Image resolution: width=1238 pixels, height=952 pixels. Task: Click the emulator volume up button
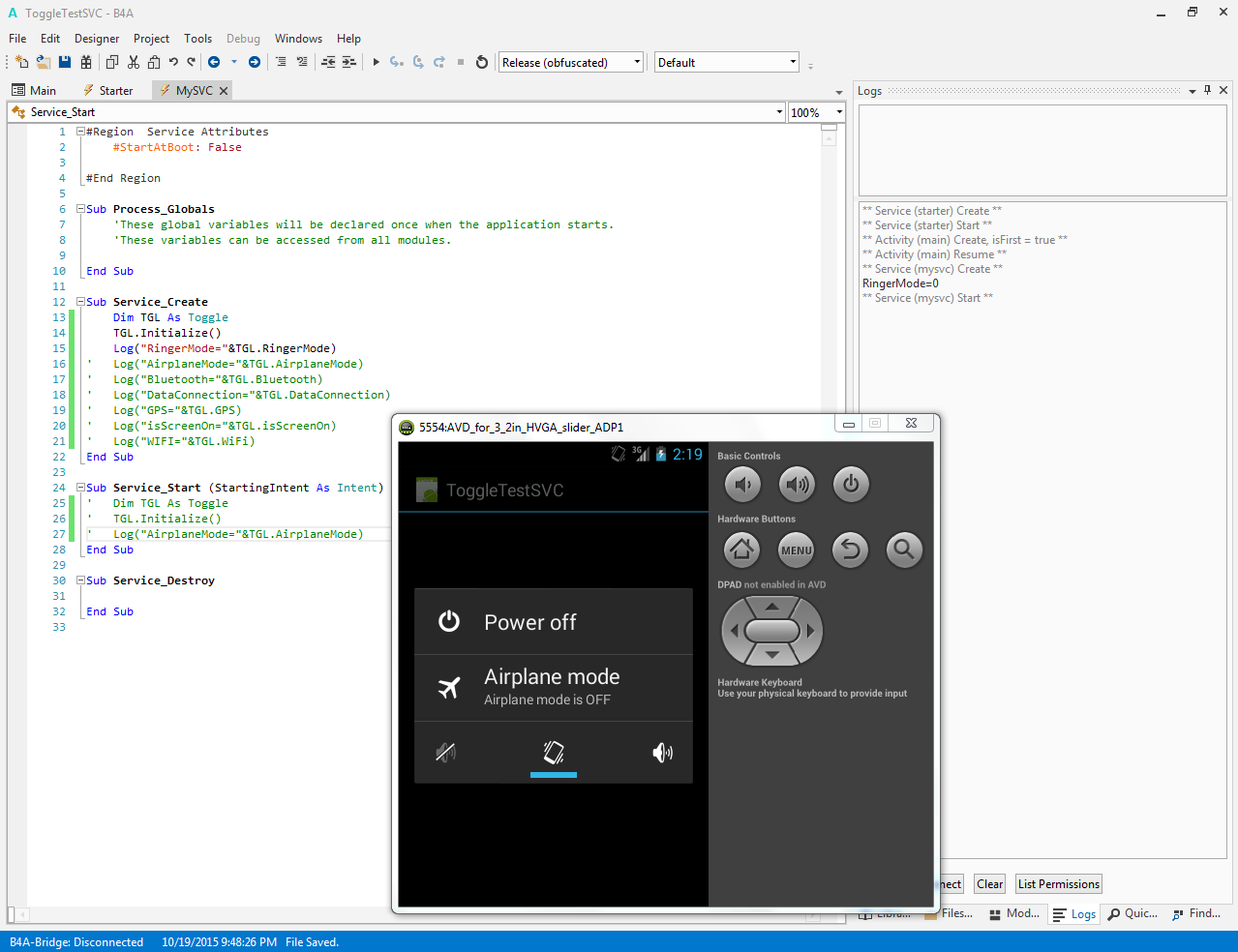point(797,484)
